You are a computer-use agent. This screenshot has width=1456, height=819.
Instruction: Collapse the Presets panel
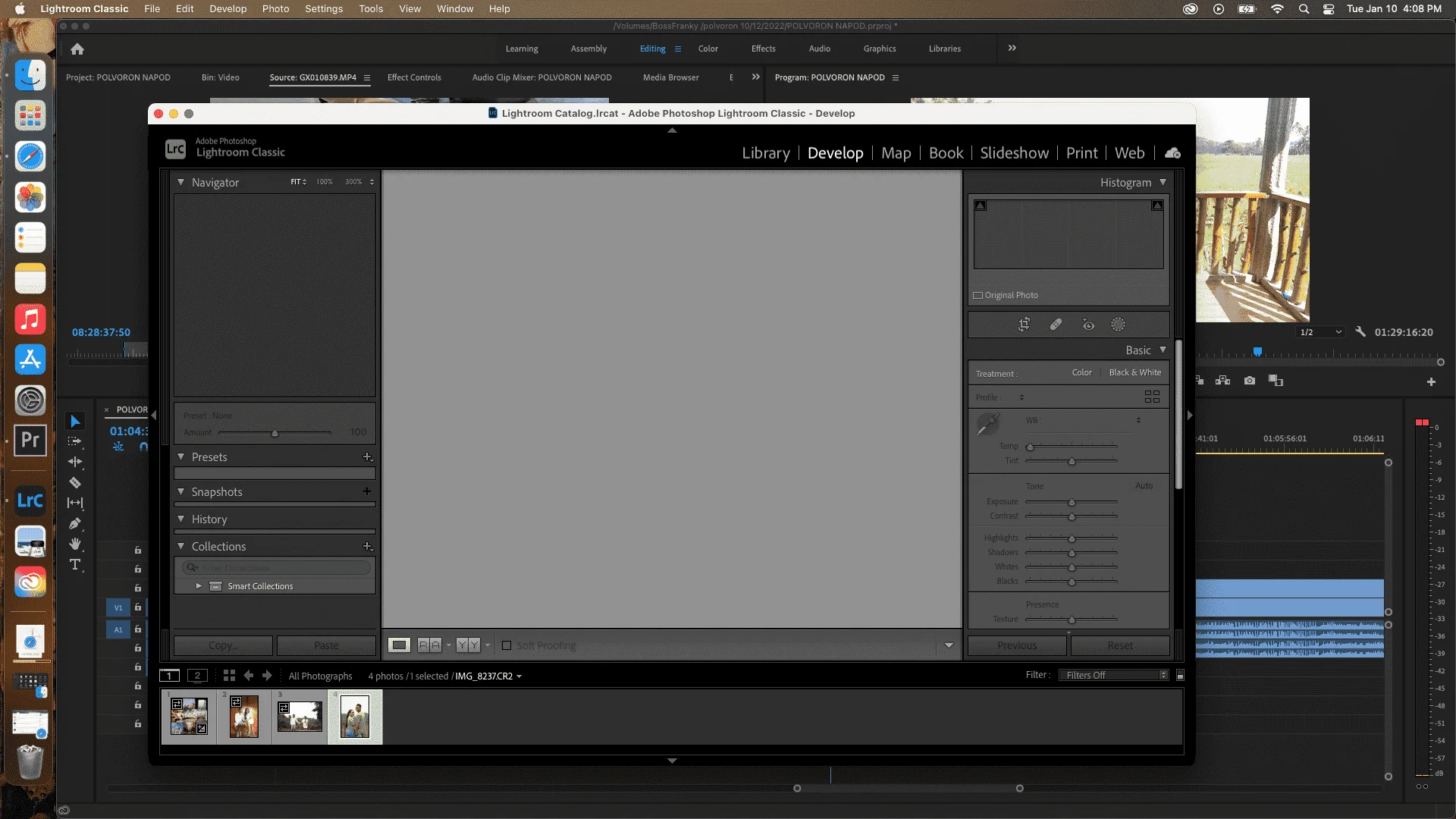(180, 457)
